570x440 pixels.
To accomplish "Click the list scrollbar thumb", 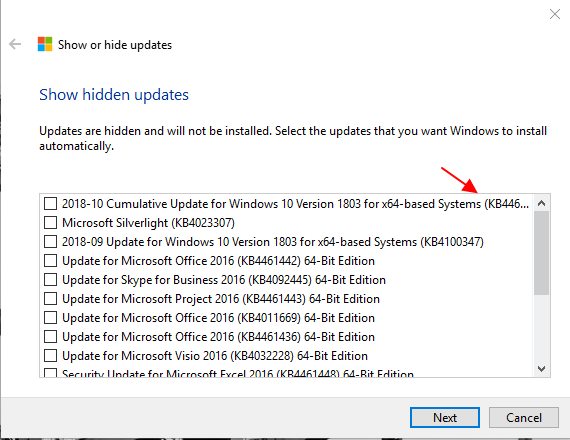I will point(542,253).
